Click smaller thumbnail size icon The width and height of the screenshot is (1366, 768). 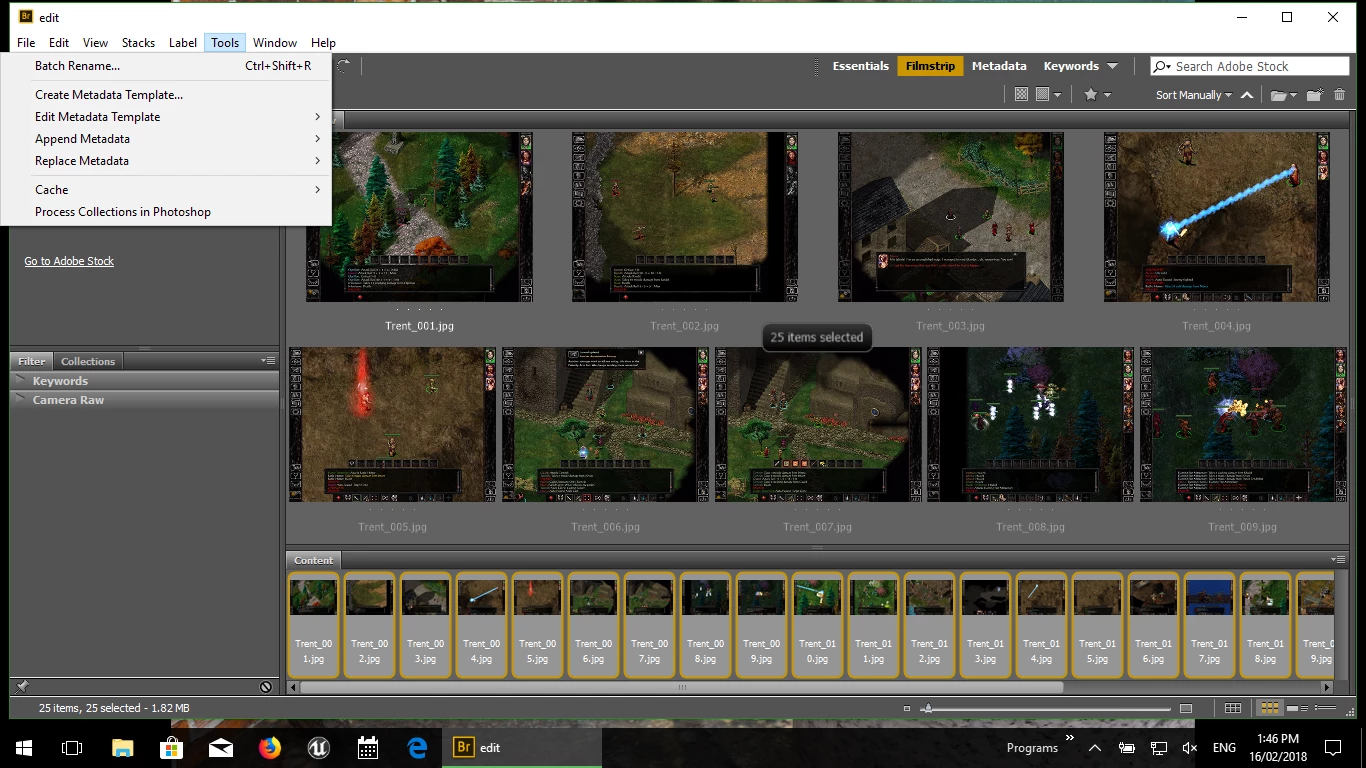pyautogui.click(x=907, y=708)
